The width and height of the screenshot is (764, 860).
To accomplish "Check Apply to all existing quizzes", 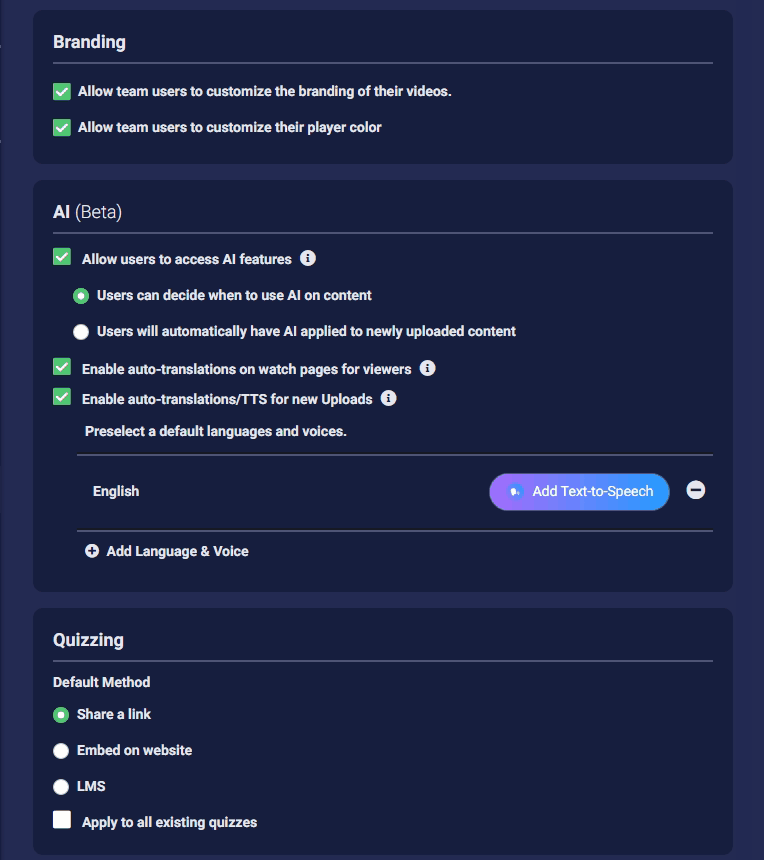I will (62, 820).
